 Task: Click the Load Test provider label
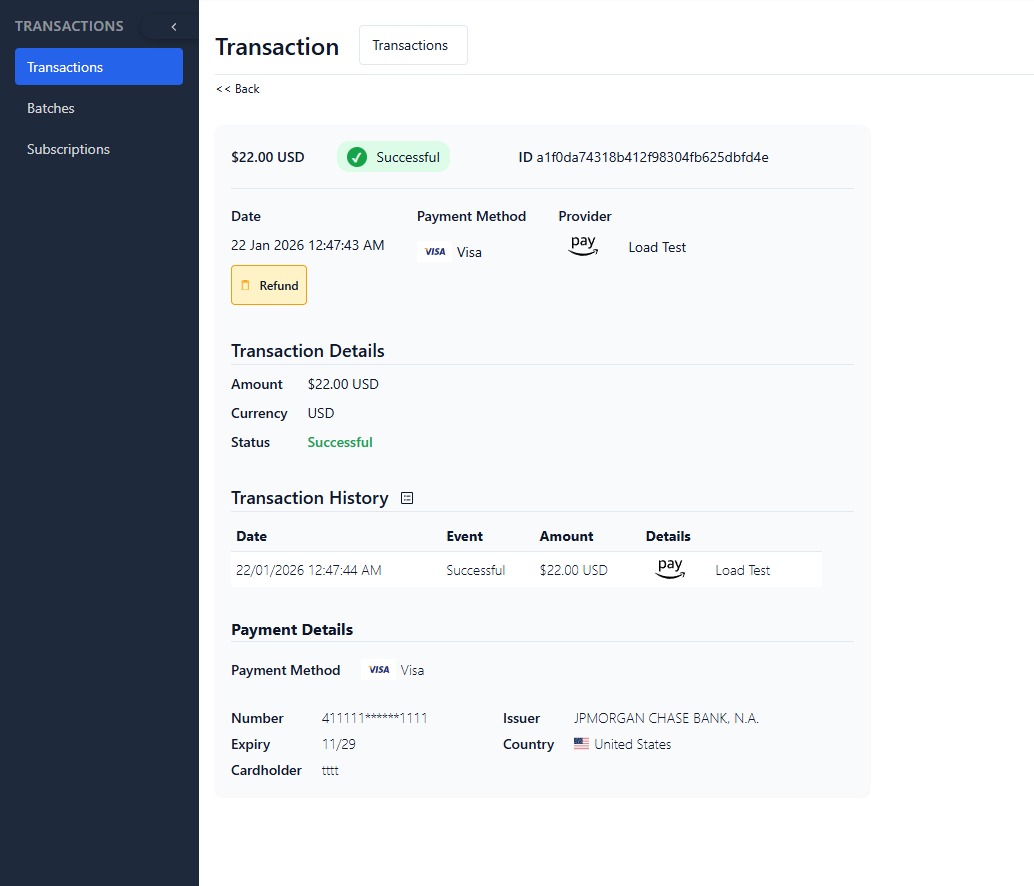click(x=656, y=247)
